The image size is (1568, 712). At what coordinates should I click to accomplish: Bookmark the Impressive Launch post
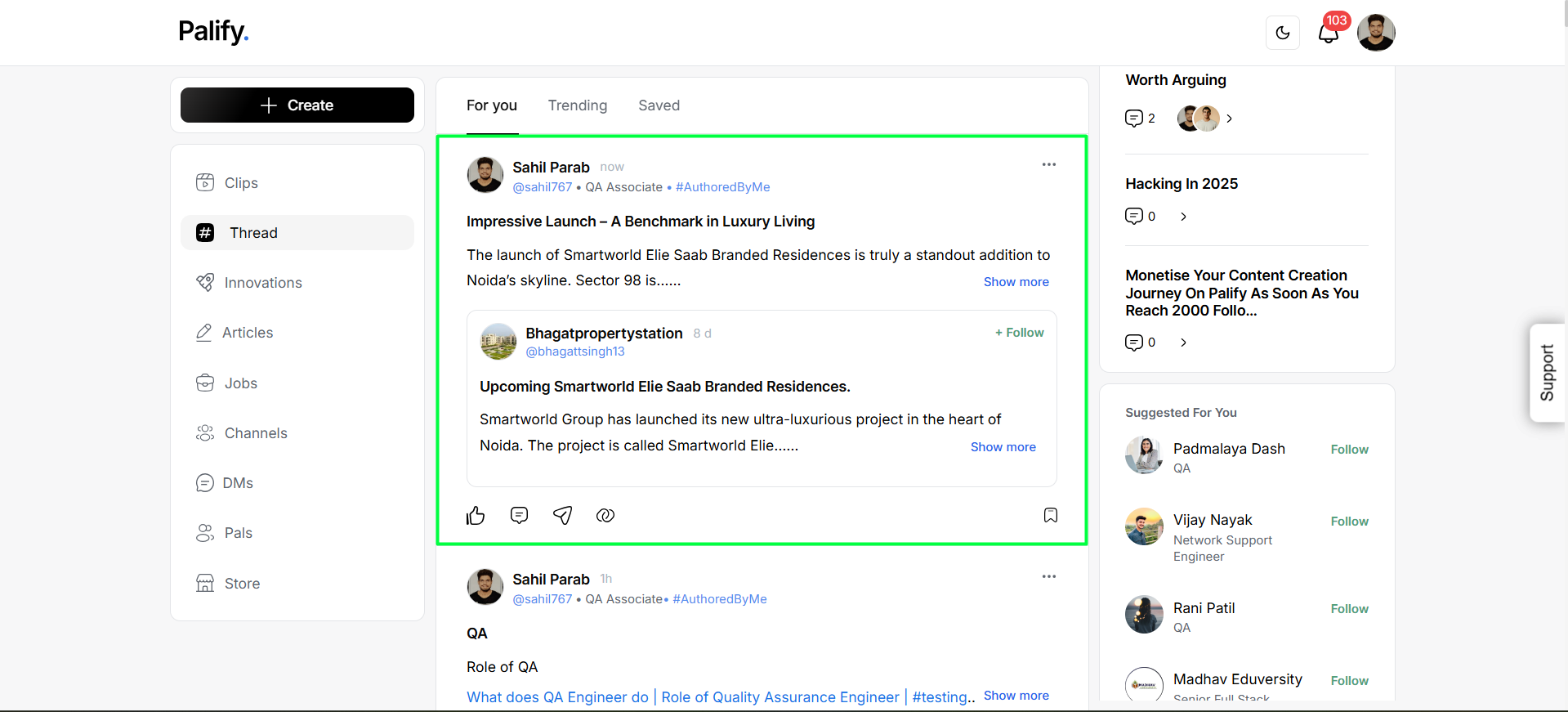click(x=1051, y=515)
